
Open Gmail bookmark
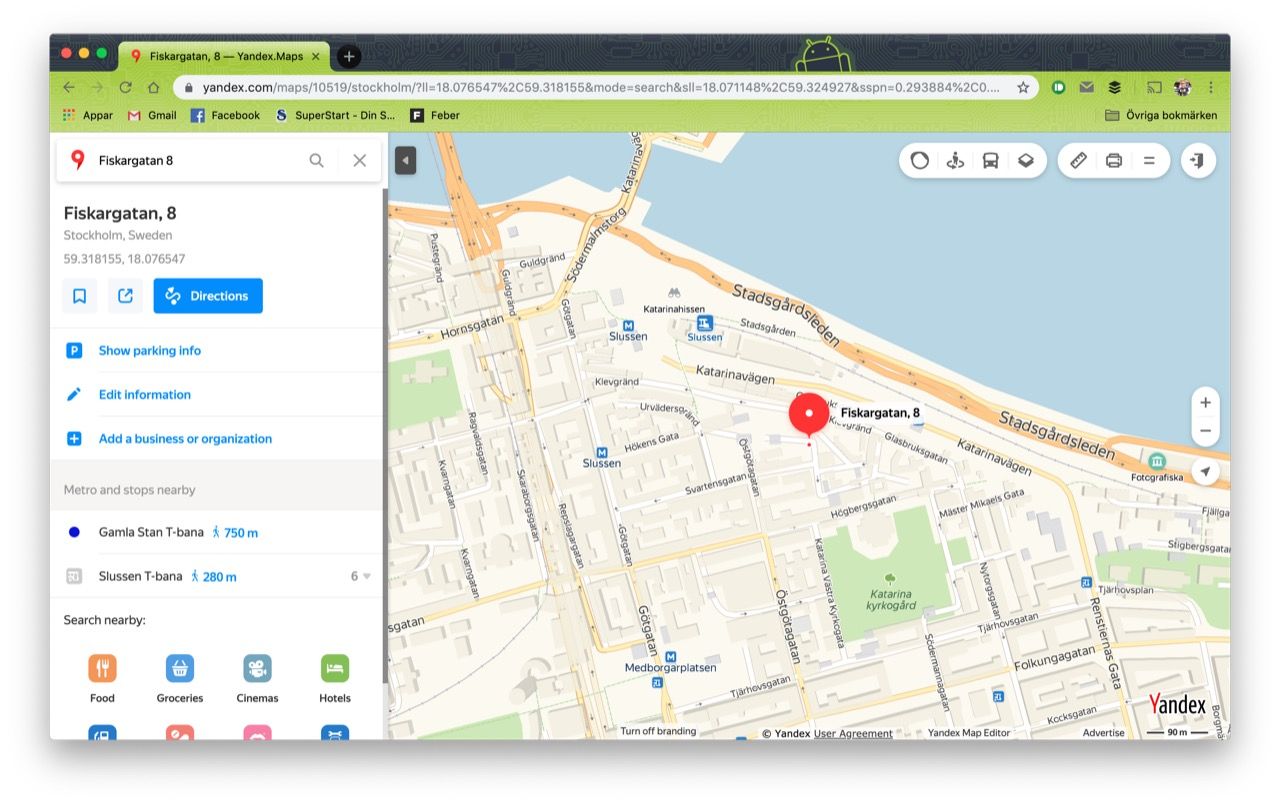[152, 115]
